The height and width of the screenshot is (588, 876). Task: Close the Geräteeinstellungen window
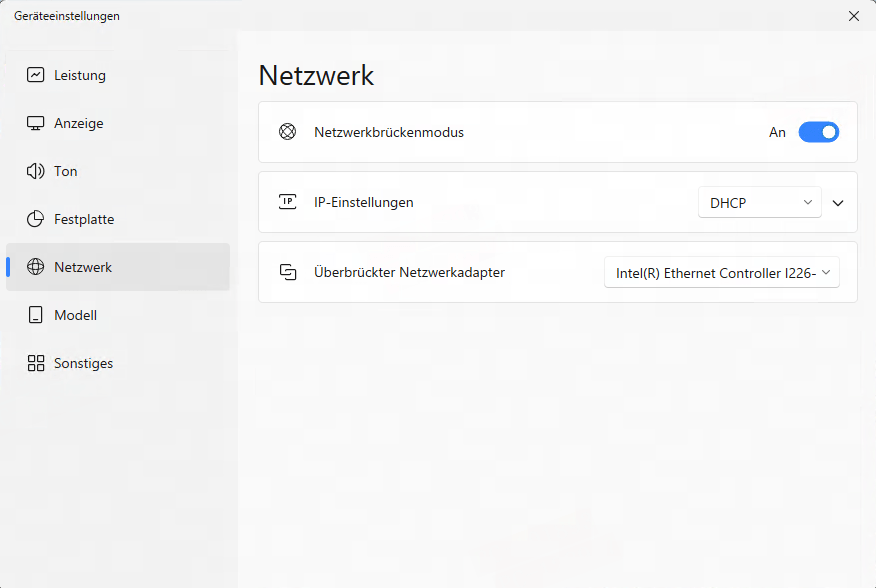coord(853,16)
